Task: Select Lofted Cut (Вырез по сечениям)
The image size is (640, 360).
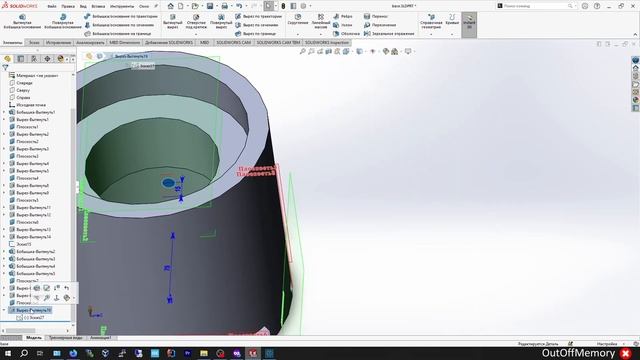Action: coord(257,25)
